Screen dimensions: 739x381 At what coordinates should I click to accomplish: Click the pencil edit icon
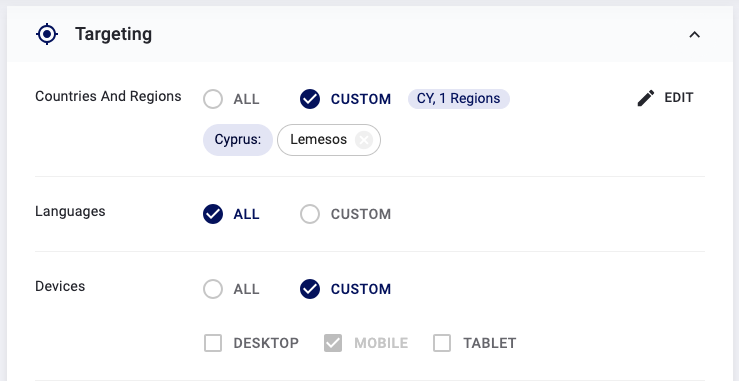(x=646, y=98)
